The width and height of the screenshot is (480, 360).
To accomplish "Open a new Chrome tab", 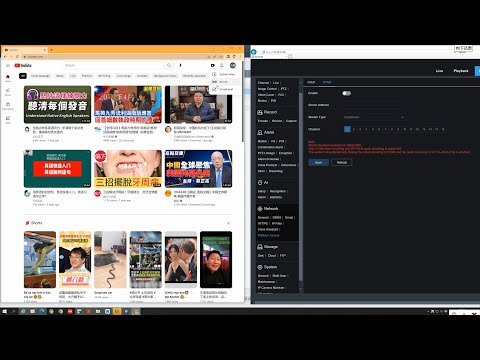I will [x=51, y=50].
